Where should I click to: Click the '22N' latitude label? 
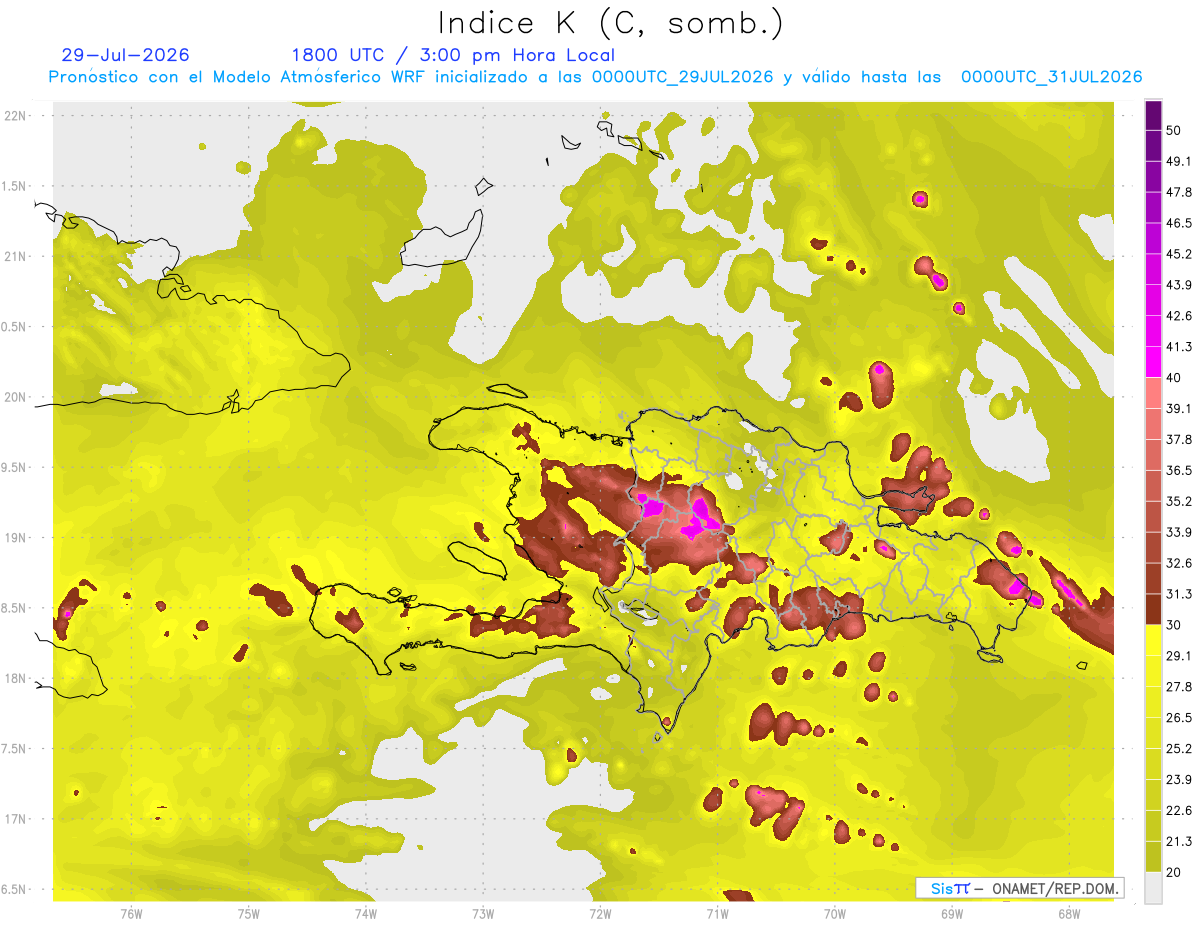[16, 115]
